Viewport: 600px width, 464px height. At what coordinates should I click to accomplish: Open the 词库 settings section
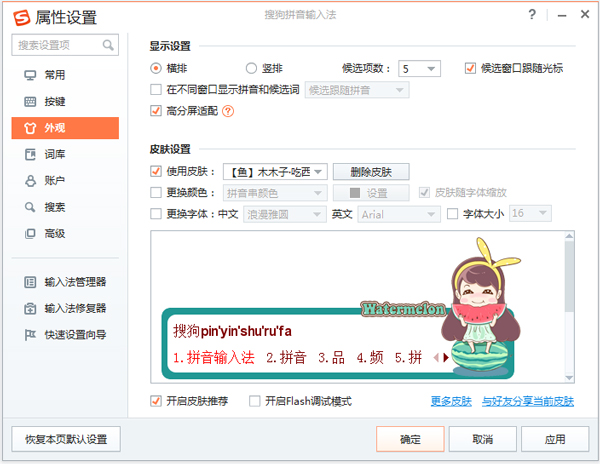click(x=65, y=154)
